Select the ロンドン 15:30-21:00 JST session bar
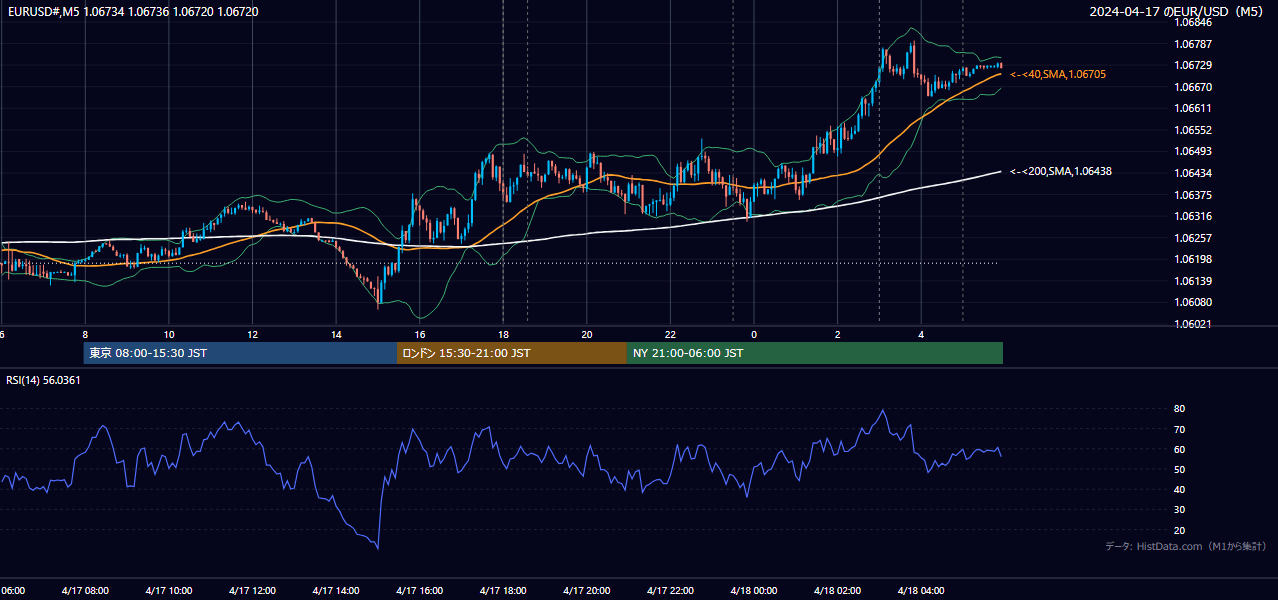1278x600 pixels. click(512, 353)
